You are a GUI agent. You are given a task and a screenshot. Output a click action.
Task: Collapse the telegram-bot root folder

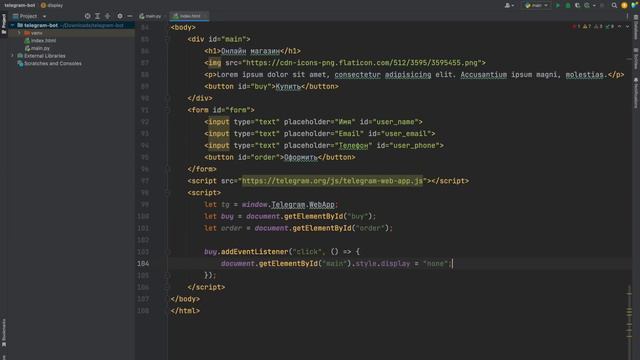(x=13, y=25)
